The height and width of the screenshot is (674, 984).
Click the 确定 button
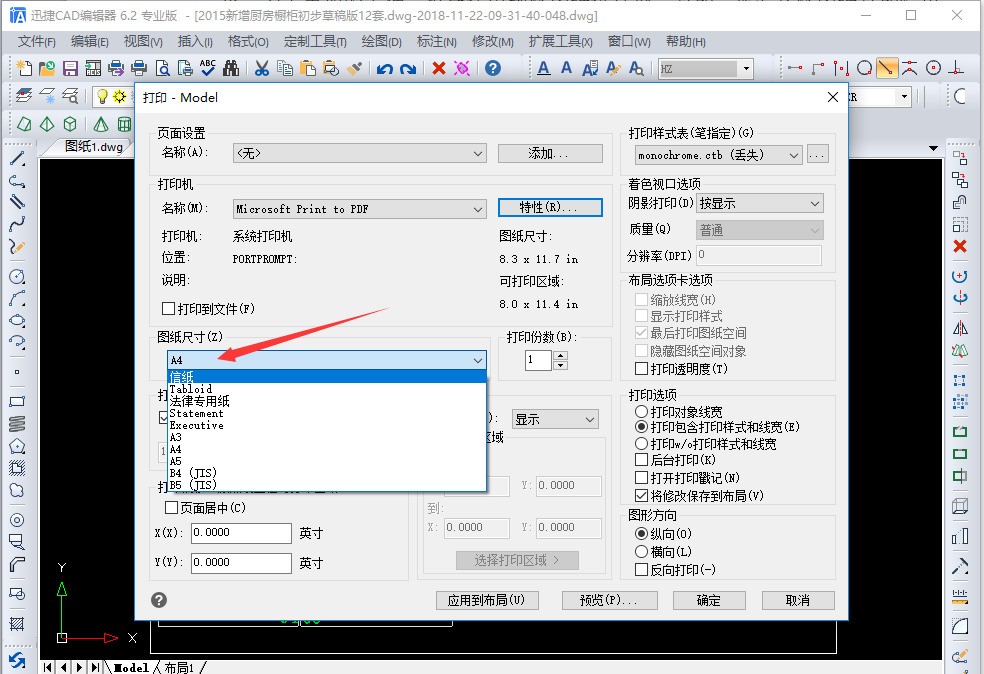709,601
